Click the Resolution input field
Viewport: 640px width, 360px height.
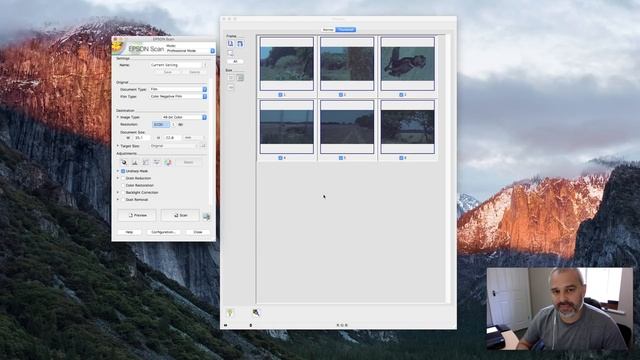click(161, 124)
